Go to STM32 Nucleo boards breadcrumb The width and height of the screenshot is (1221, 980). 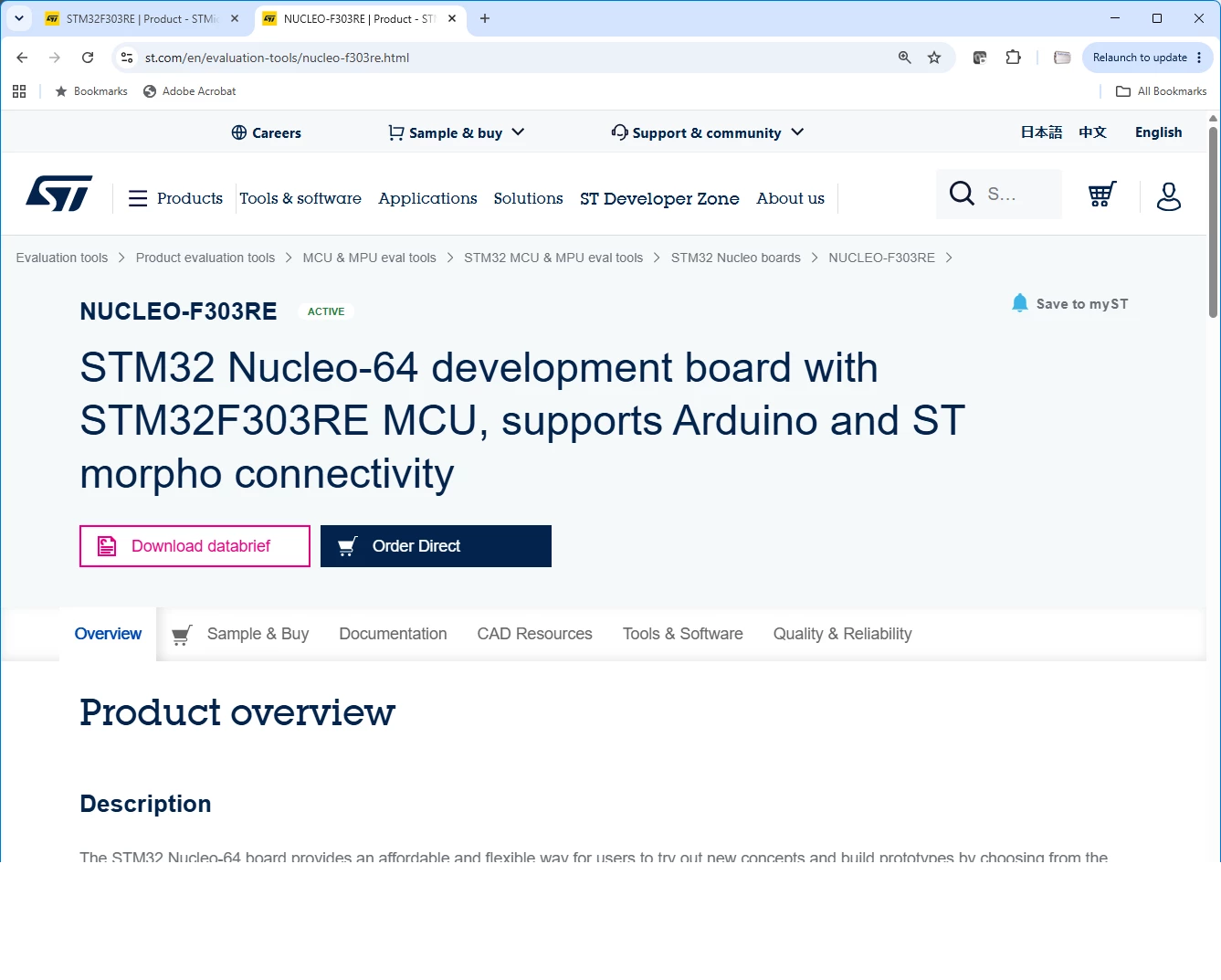pos(735,258)
